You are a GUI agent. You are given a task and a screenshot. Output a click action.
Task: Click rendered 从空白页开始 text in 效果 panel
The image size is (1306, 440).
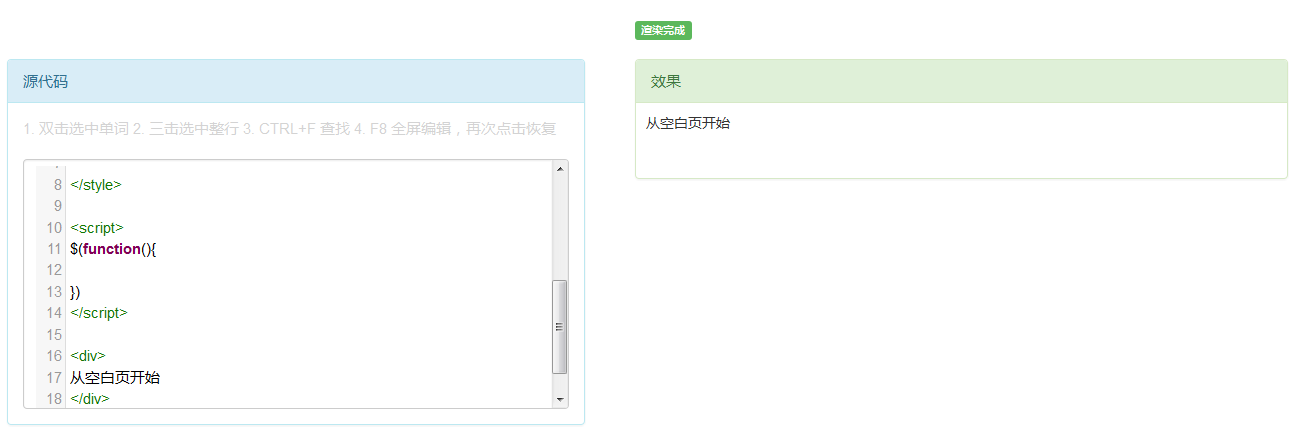688,123
